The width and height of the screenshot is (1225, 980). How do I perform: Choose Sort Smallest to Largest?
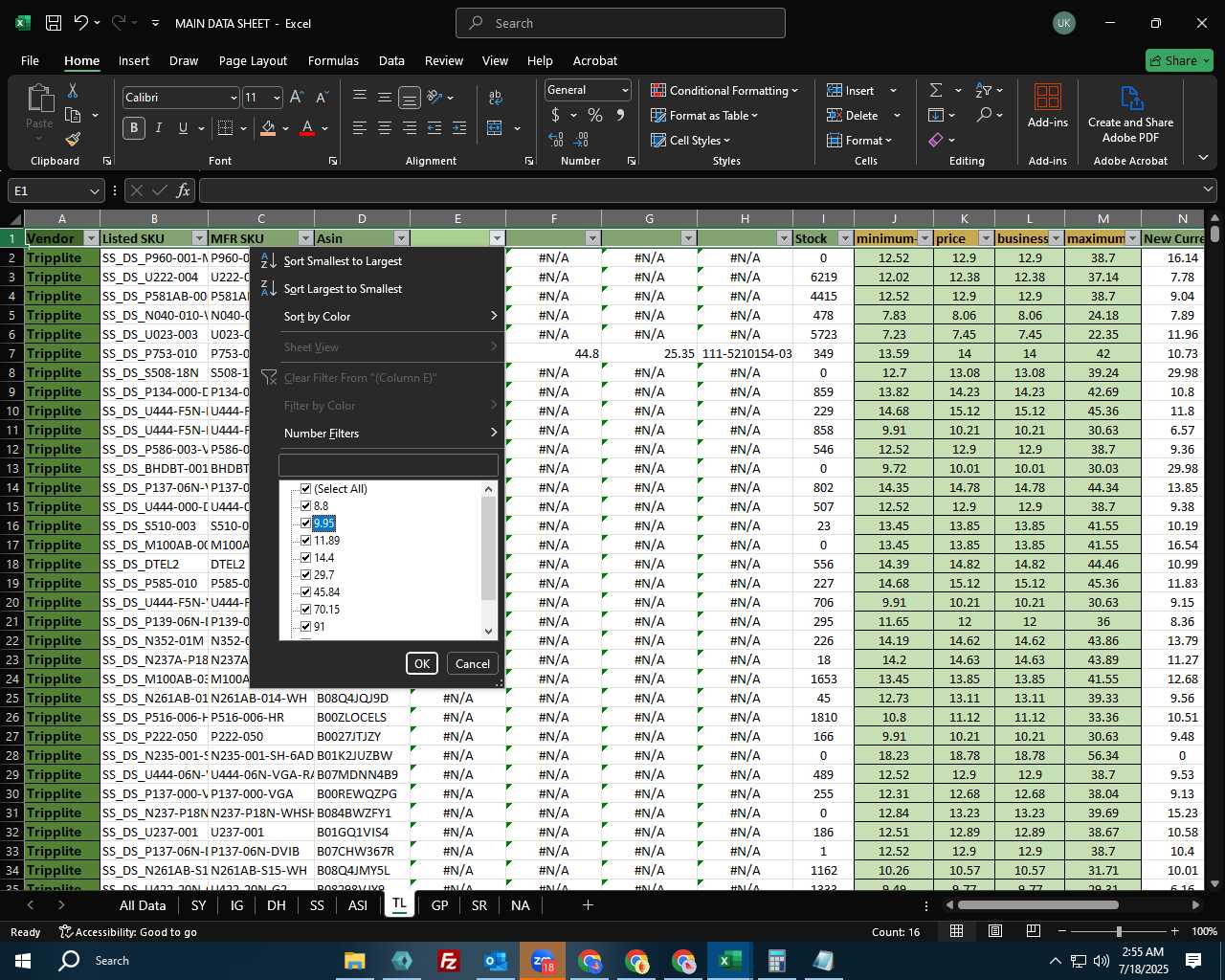[343, 260]
